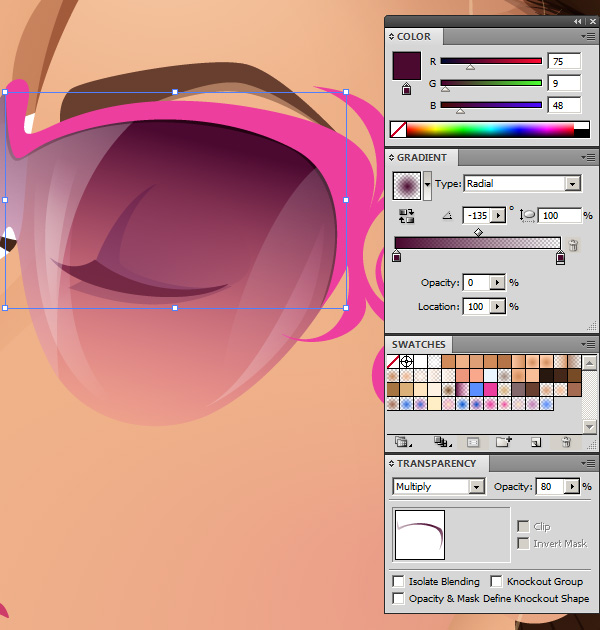Viewport: 600px width, 630px height.
Task: Select the None swatch in Swatches panel
Action: click(394, 361)
